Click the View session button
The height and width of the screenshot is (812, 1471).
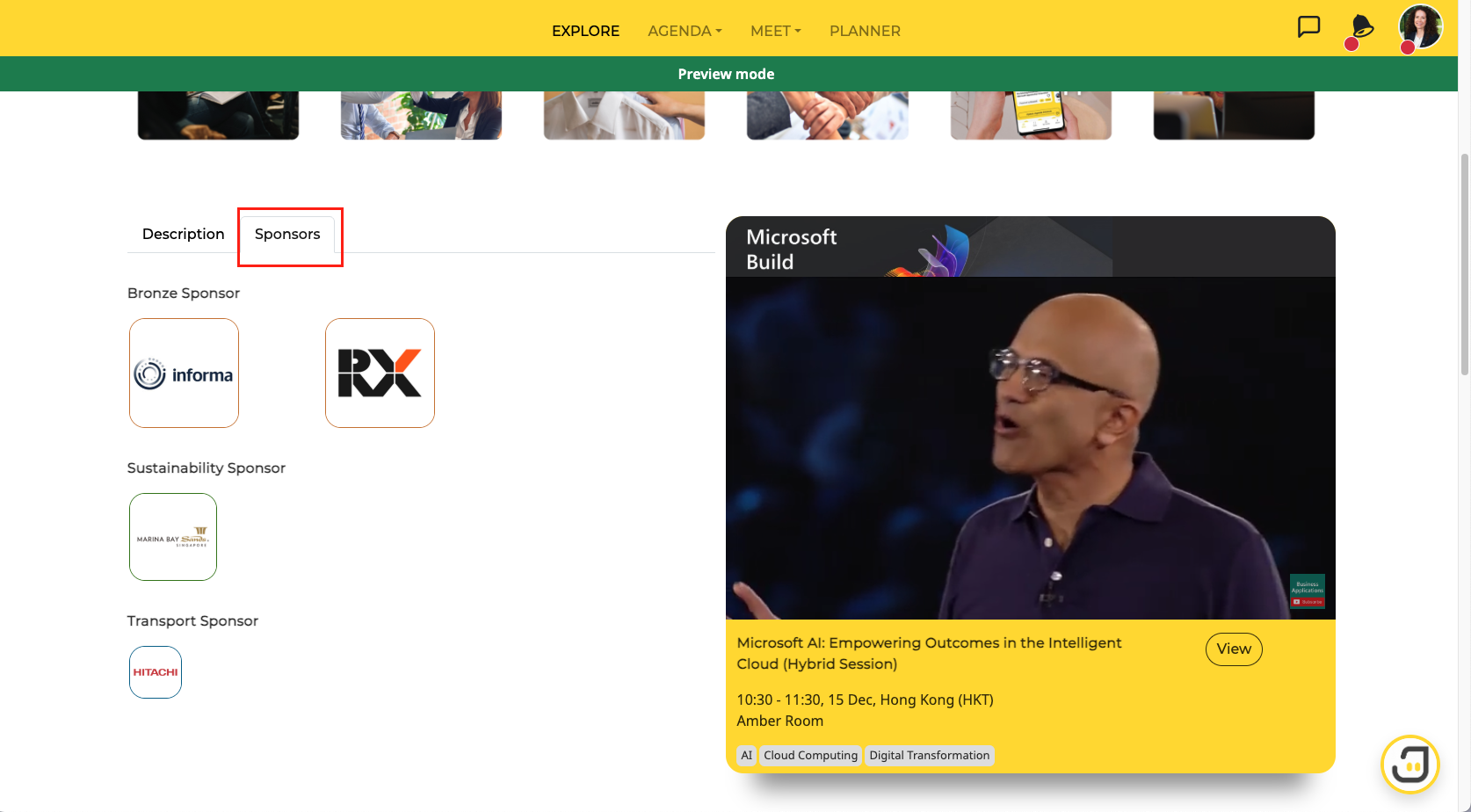coord(1234,649)
